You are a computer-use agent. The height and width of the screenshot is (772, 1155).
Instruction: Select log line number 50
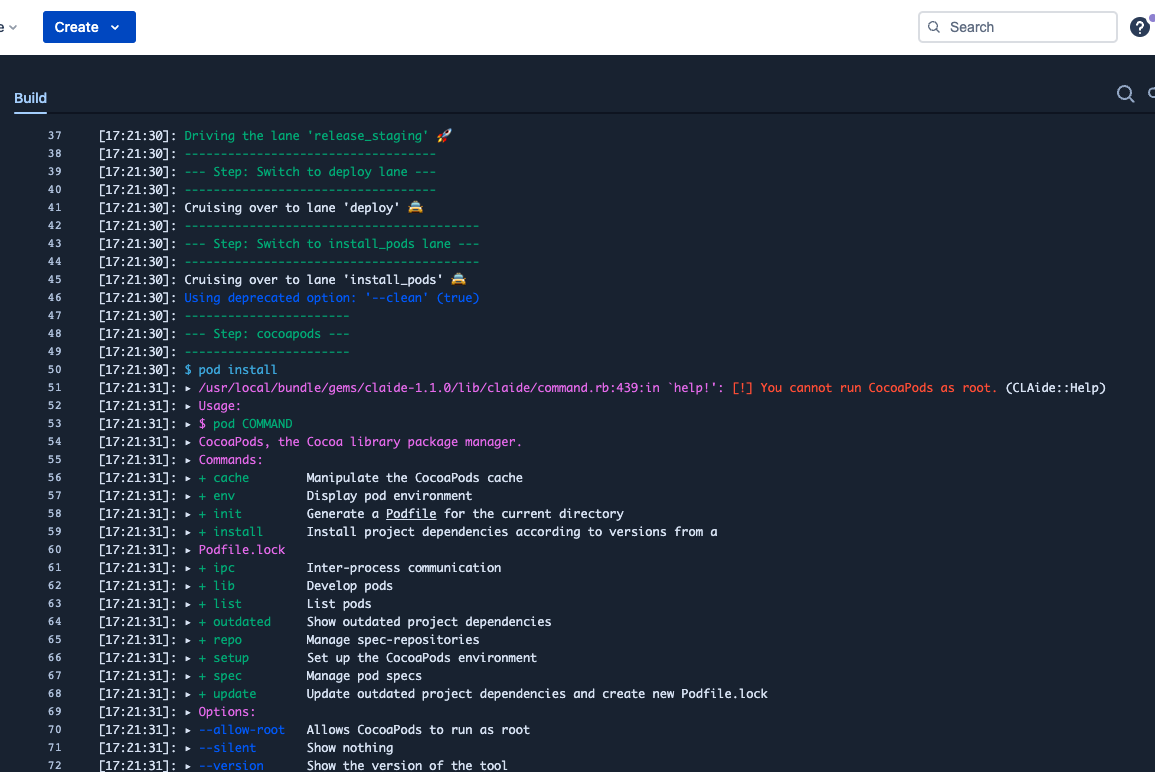tap(55, 370)
